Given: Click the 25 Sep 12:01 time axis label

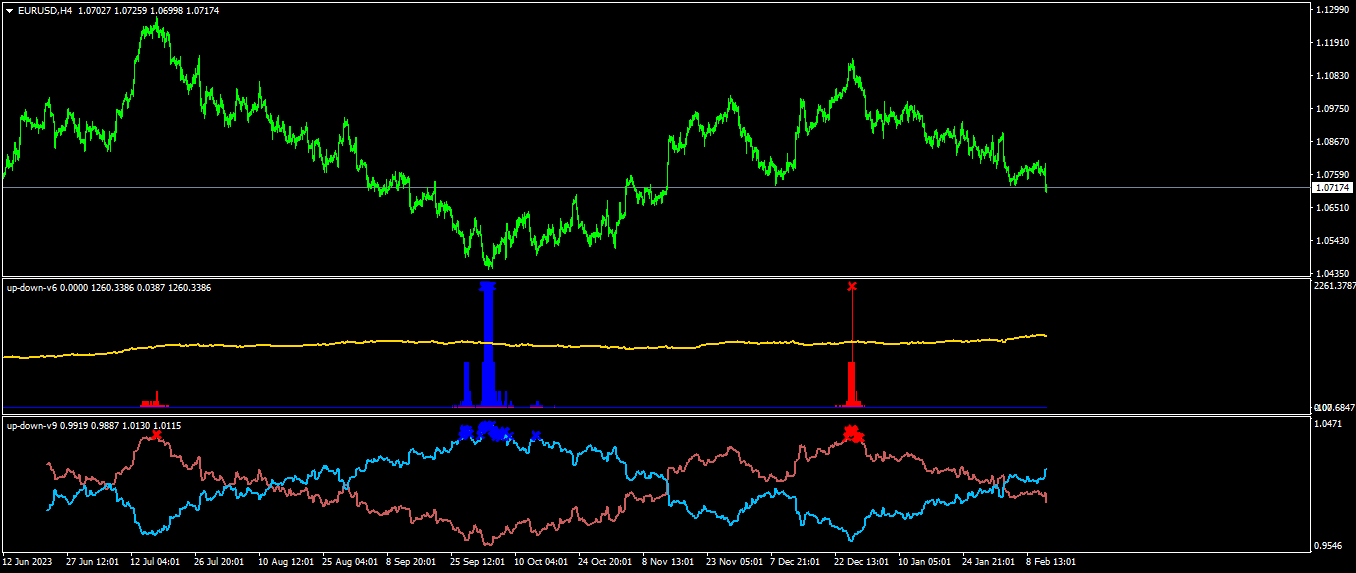Looking at the screenshot, I should [477, 562].
